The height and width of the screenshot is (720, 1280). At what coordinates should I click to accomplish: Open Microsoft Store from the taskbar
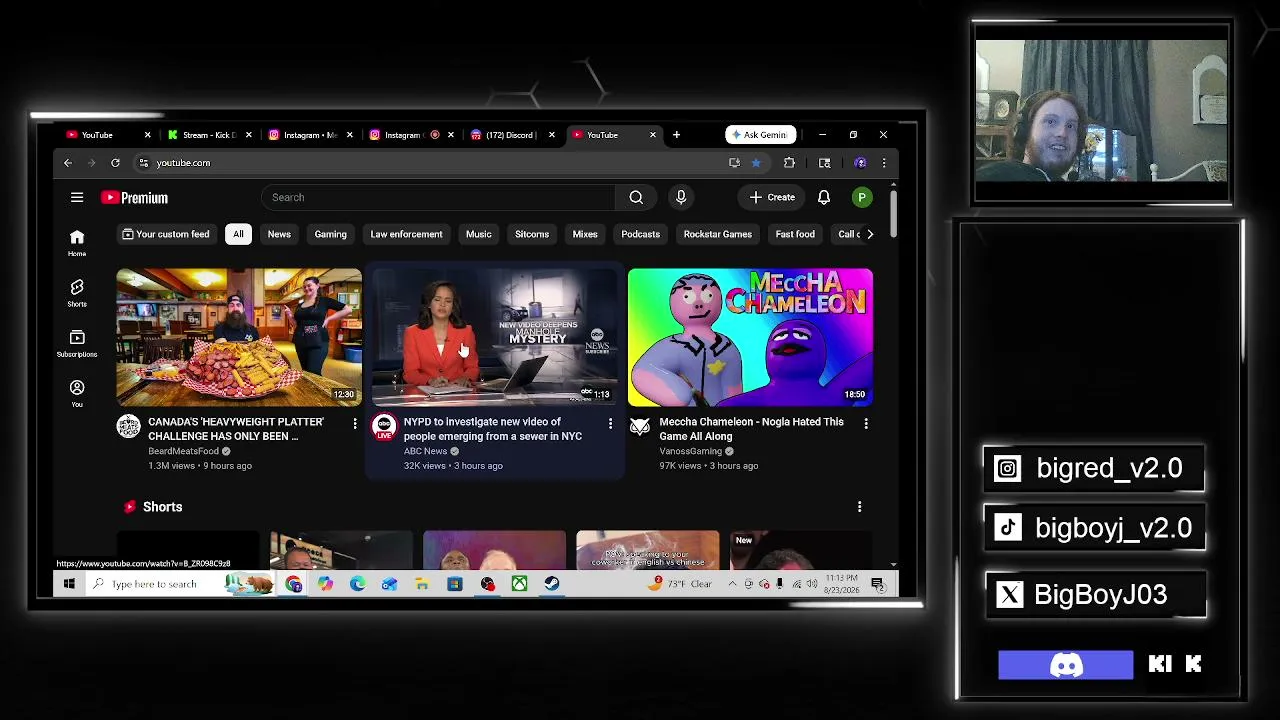454,584
